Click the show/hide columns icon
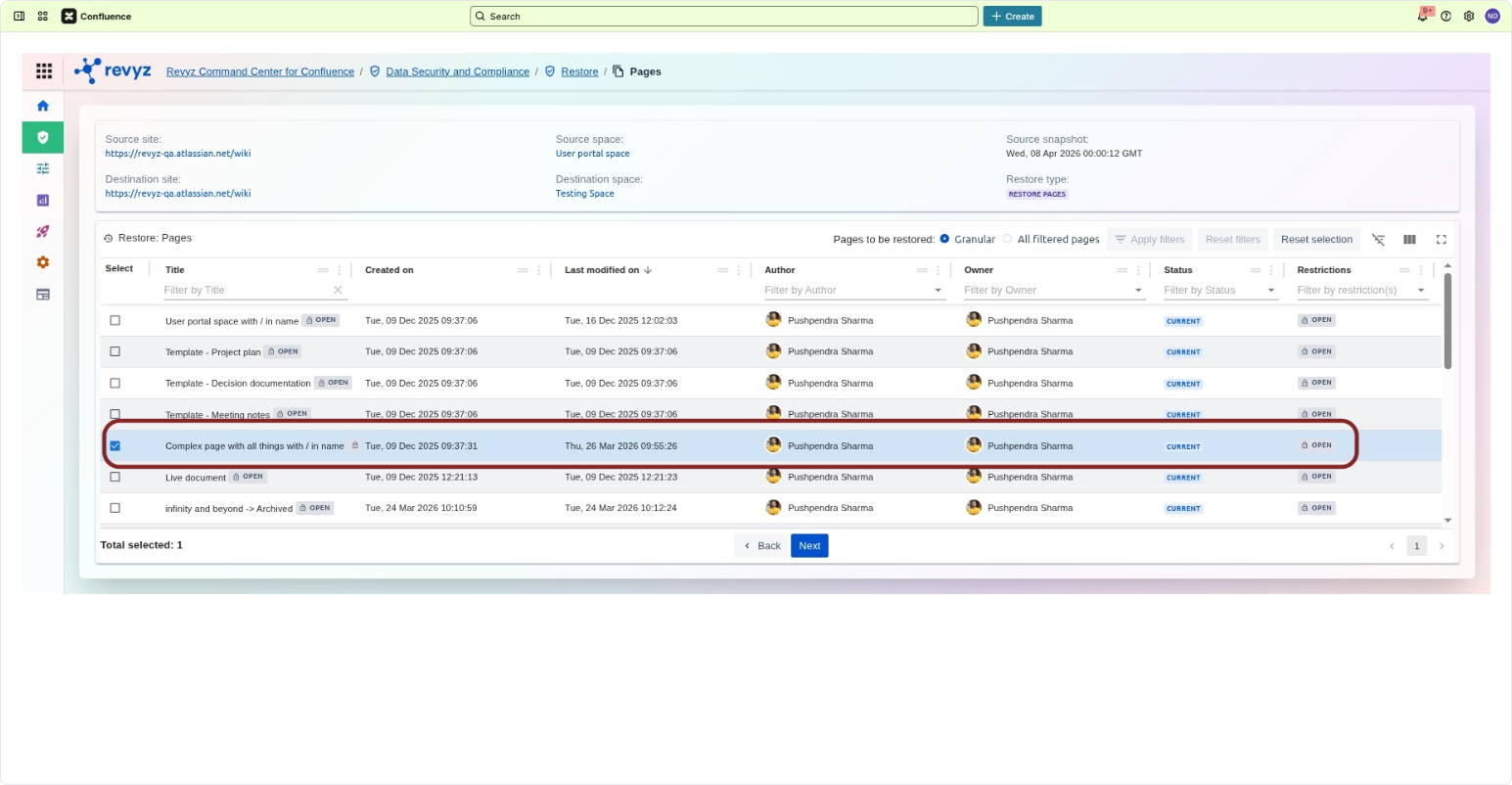1512x785 pixels. tap(1409, 240)
